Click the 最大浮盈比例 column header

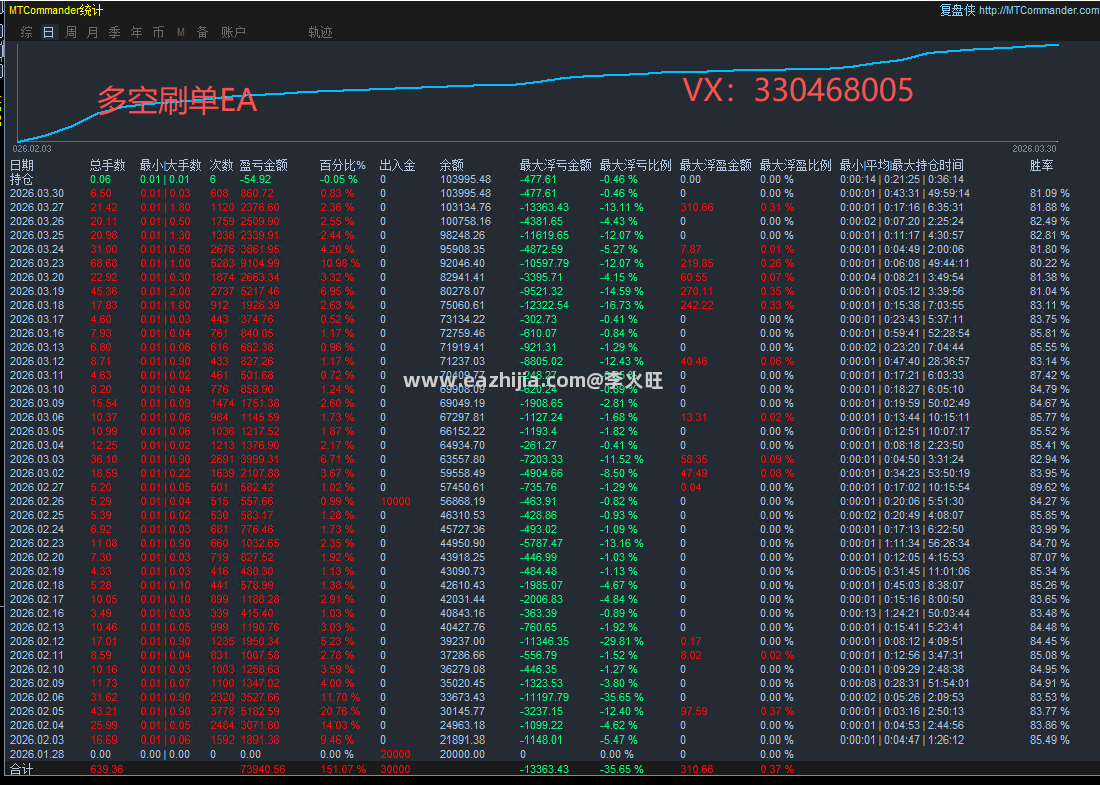tap(795, 166)
